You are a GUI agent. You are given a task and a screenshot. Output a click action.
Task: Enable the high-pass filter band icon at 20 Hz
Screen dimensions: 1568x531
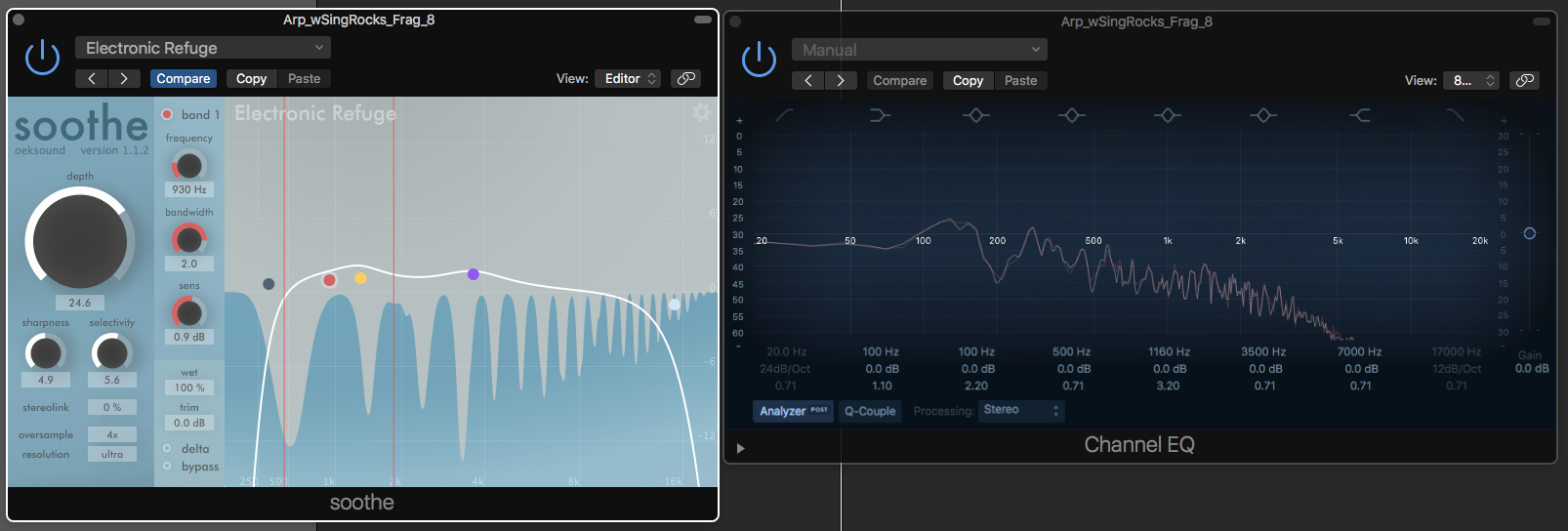point(784,115)
